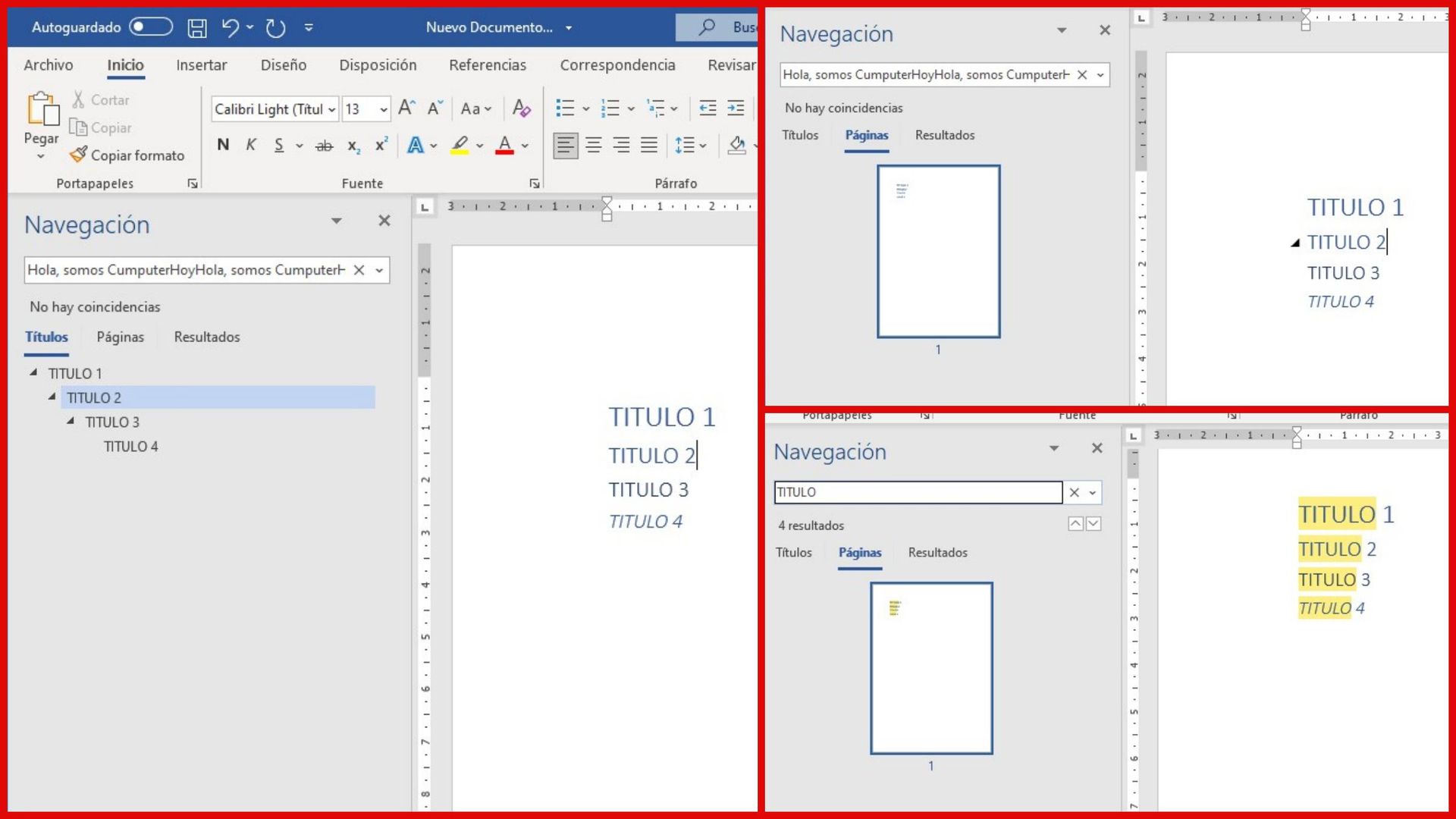Toggle justified text alignment
The height and width of the screenshot is (819, 1456).
point(648,145)
